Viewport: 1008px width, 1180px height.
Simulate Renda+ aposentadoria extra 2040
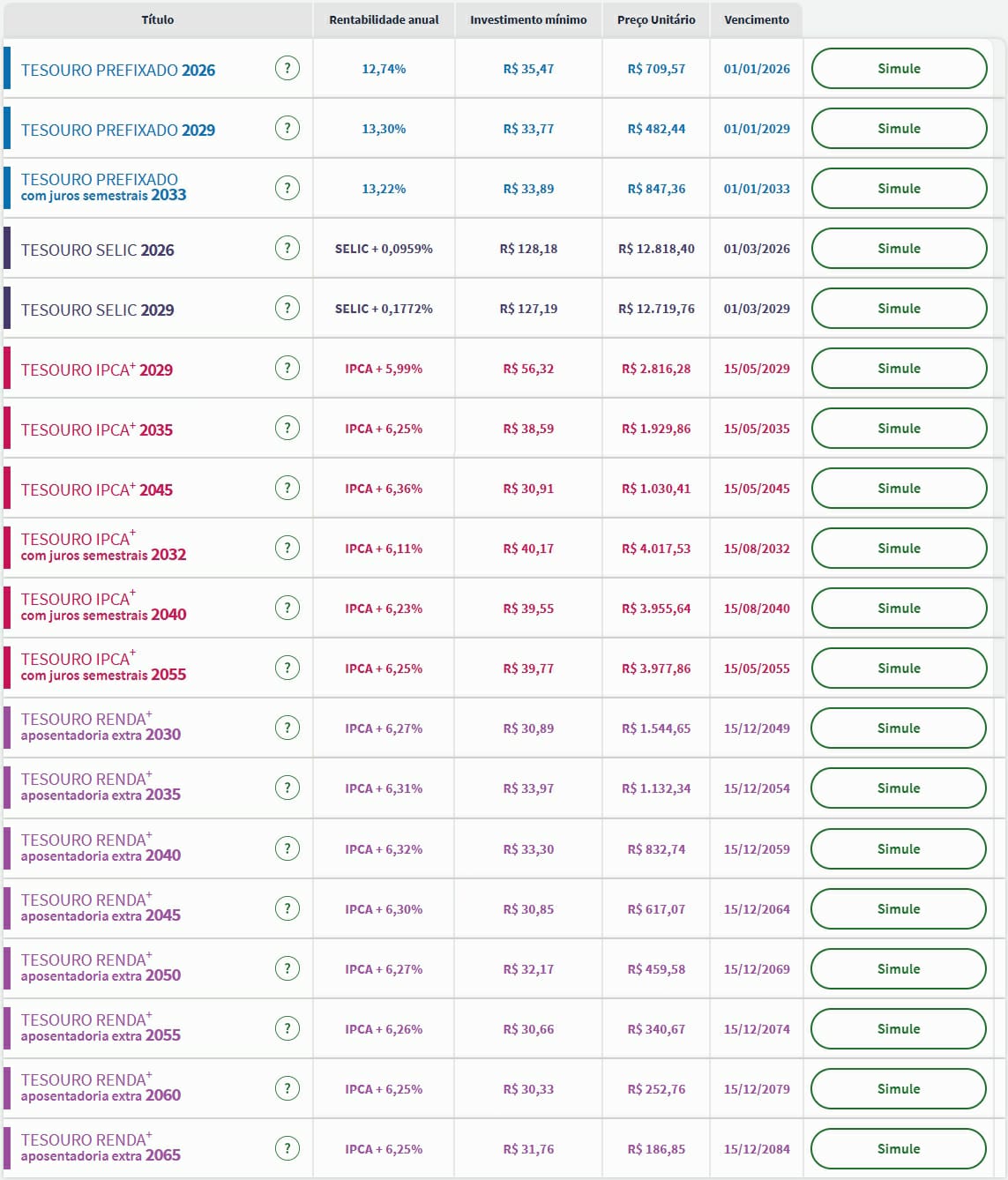click(x=898, y=849)
